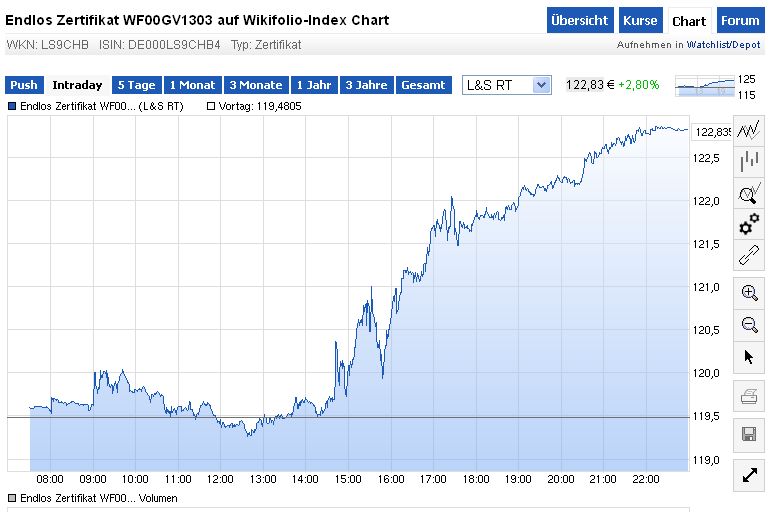
Task: Open the L&S RT exchange dropdown
Action: pos(507,85)
